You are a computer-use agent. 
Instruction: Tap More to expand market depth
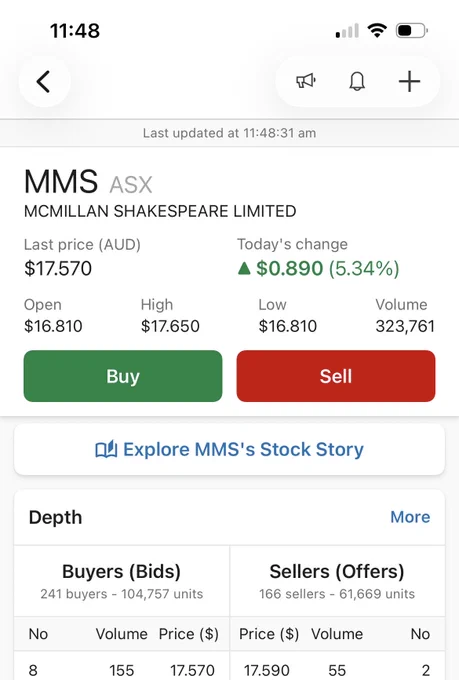pyautogui.click(x=410, y=517)
